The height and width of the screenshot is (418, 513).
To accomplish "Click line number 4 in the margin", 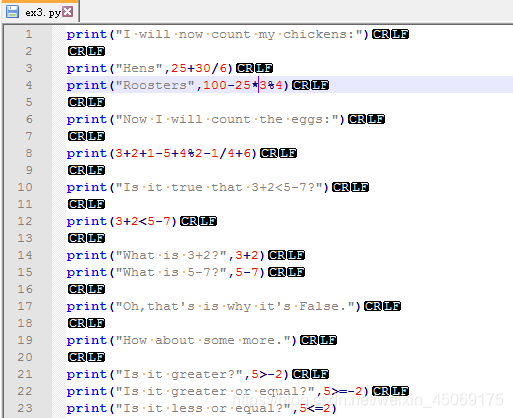I will click(29, 85).
